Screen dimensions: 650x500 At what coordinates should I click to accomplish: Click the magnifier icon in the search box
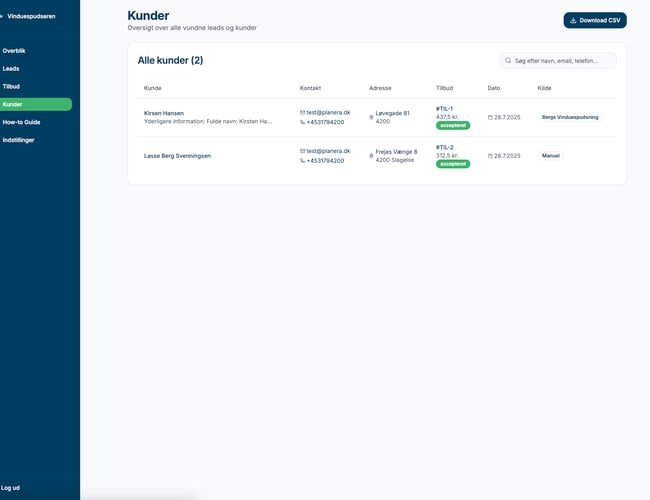coord(508,61)
